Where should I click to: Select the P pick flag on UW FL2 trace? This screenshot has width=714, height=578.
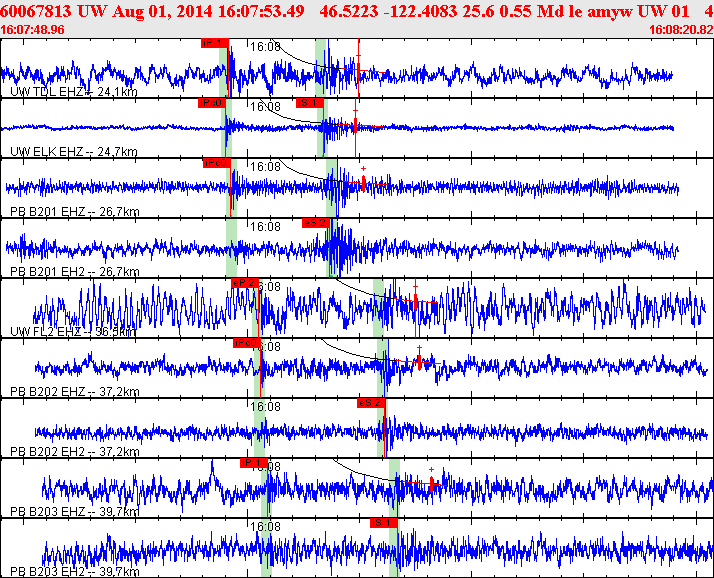[x=244, y=283]
